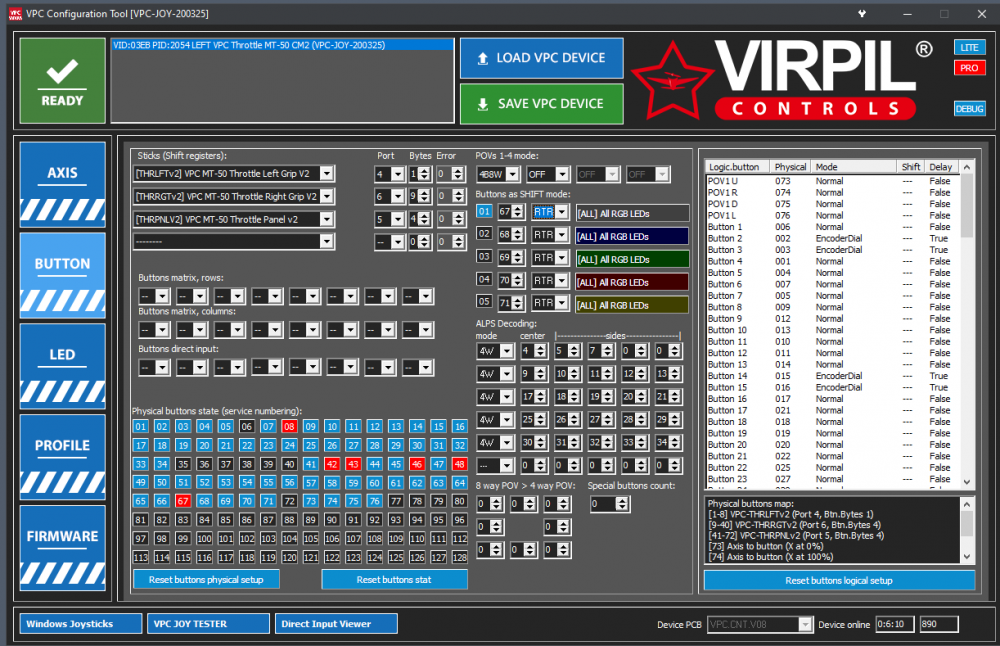1000x646 pixels.
Task: Toggle SHIFT mode button 01
Action: (x=484, y=212)
